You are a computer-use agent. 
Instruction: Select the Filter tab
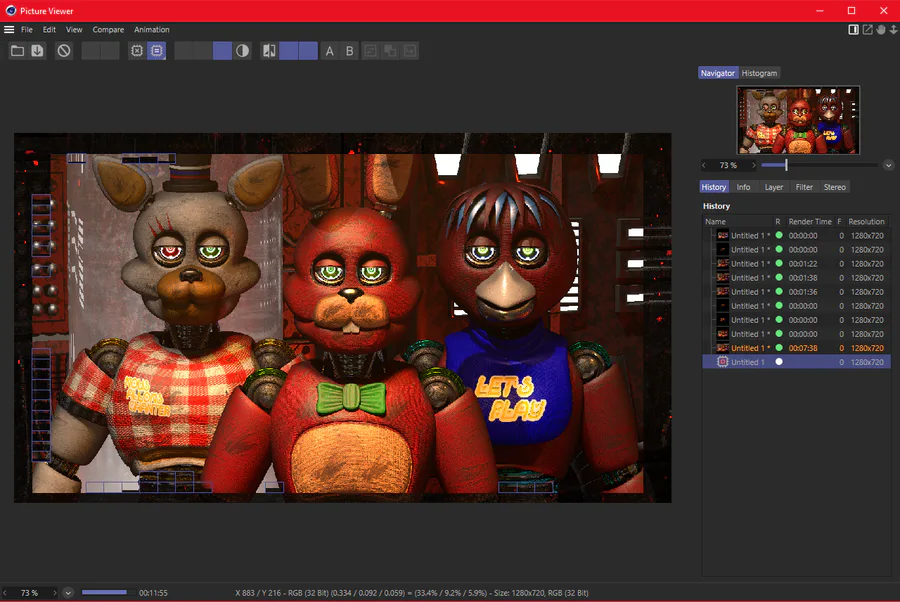804,187
